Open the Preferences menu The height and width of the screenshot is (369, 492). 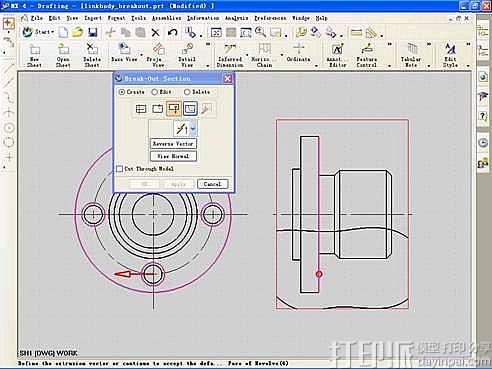pos(270,18)
